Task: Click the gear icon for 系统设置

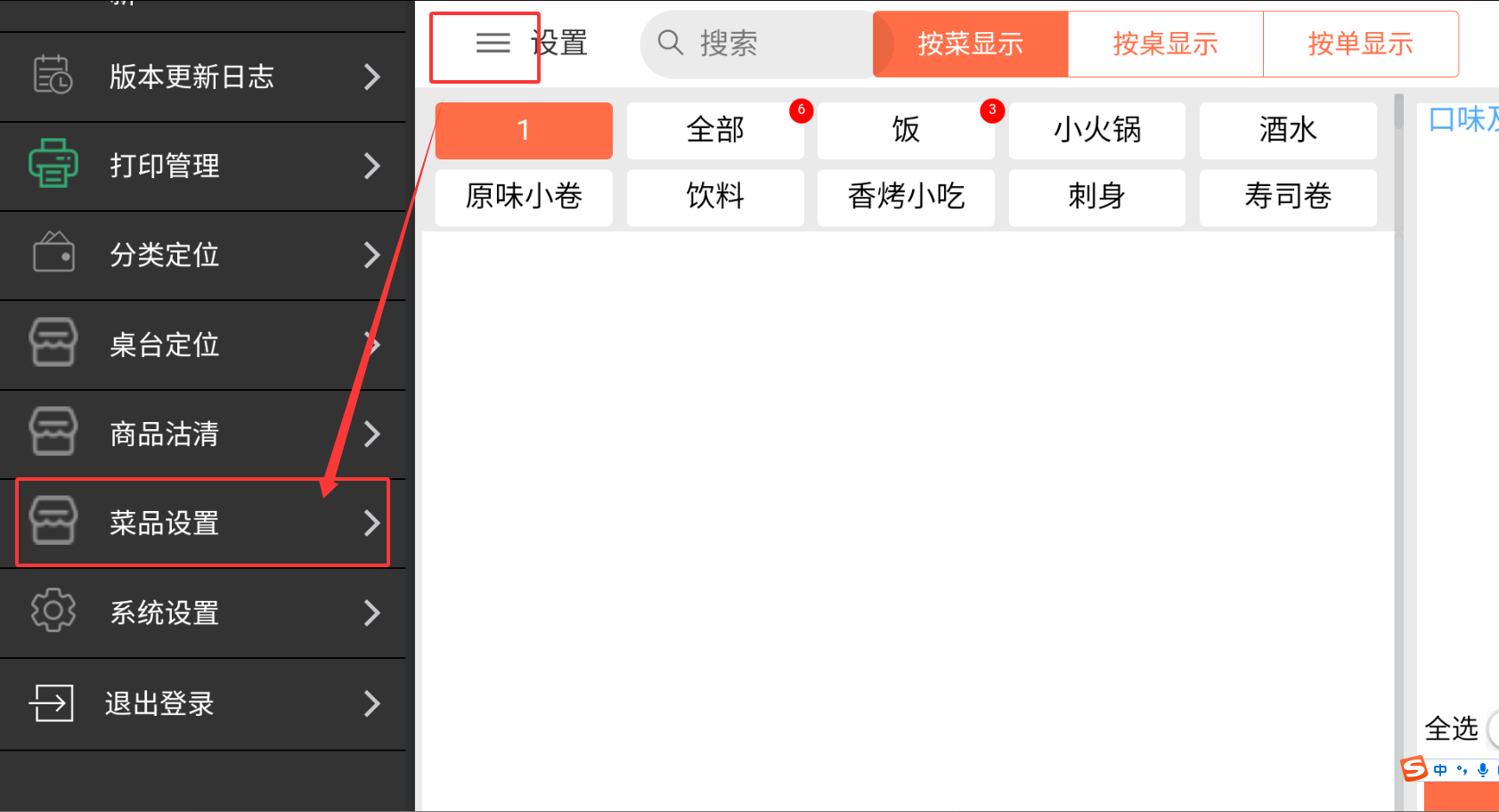Action: tap(53, 611)
